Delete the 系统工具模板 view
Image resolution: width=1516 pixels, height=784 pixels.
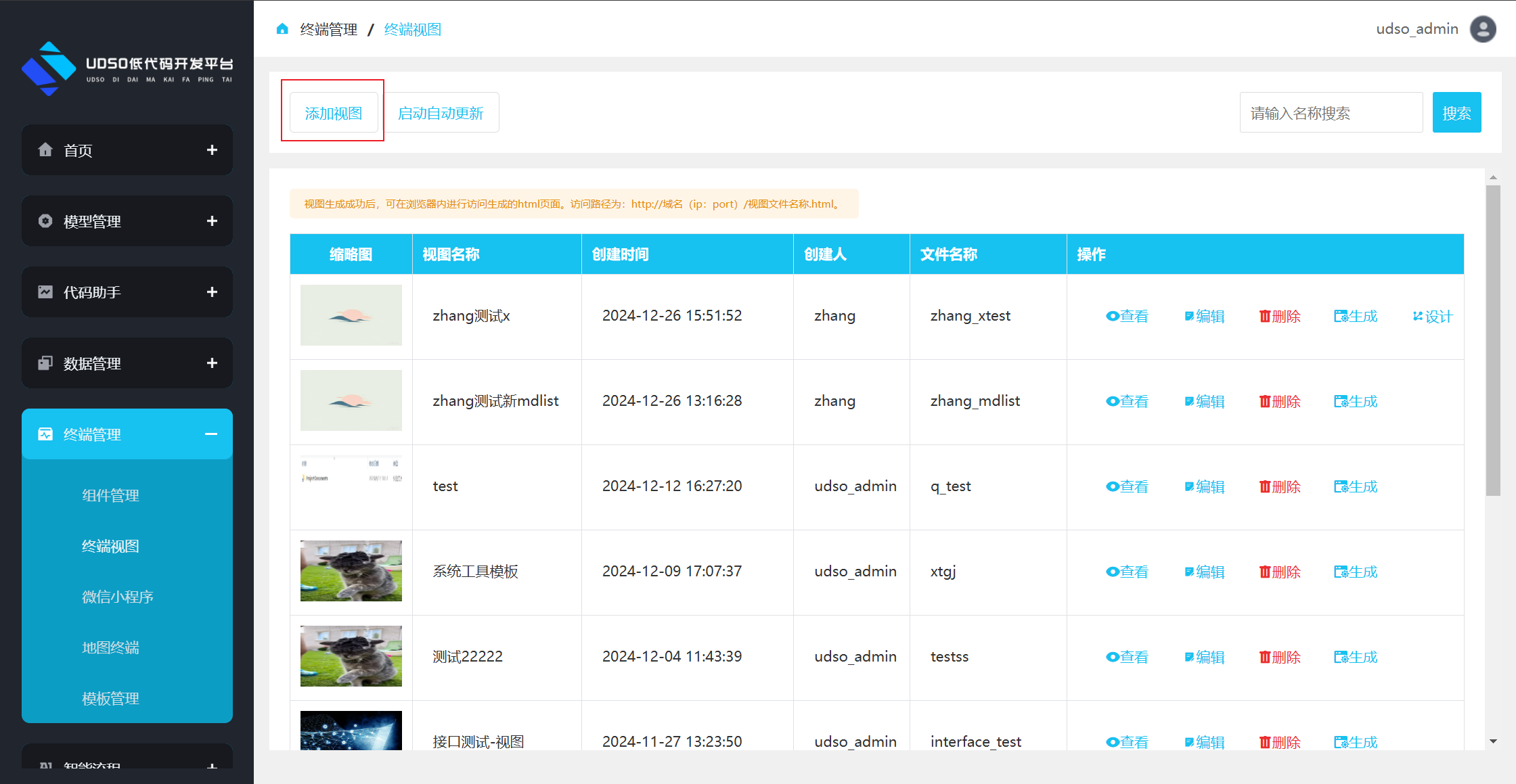1280,572
